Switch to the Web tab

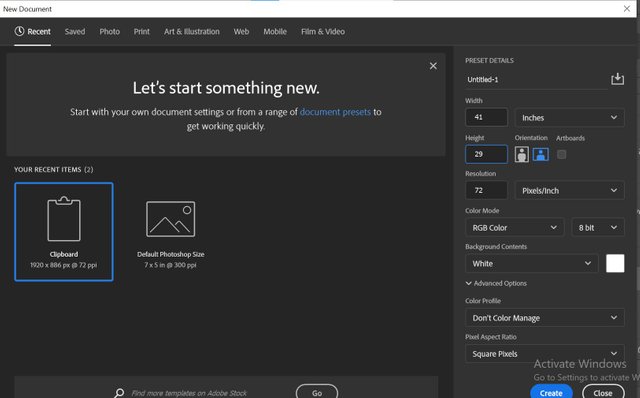241,31
